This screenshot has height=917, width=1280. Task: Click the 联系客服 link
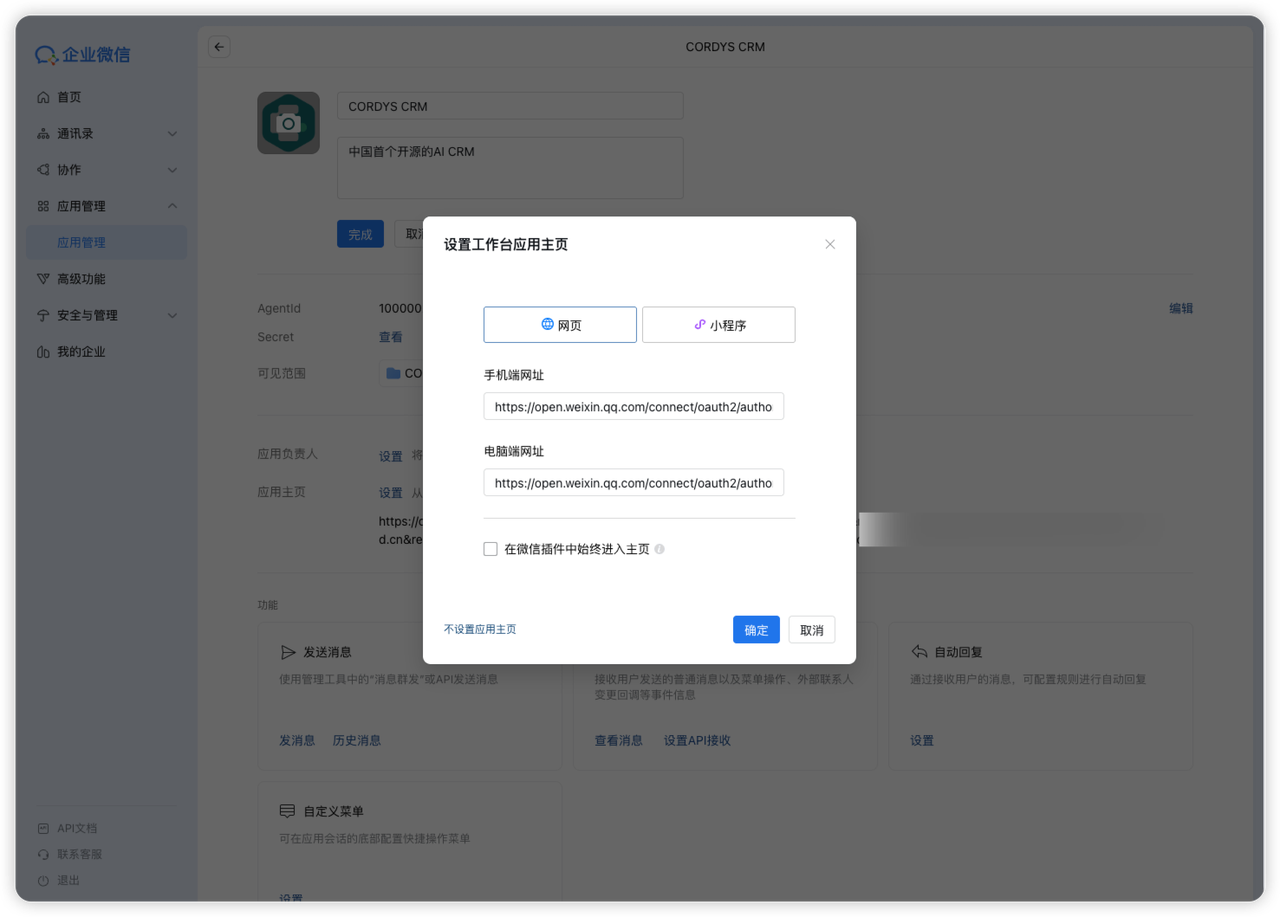point(80,854)
